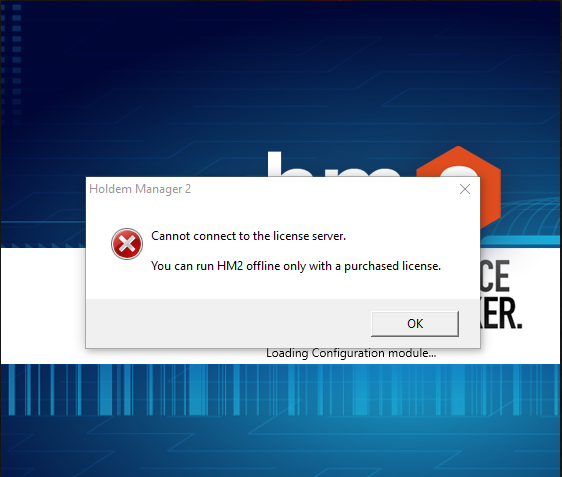Screen dimensions: 562x477
Task: Click the gray footer area beside OK
Action: tap(228, 323)
